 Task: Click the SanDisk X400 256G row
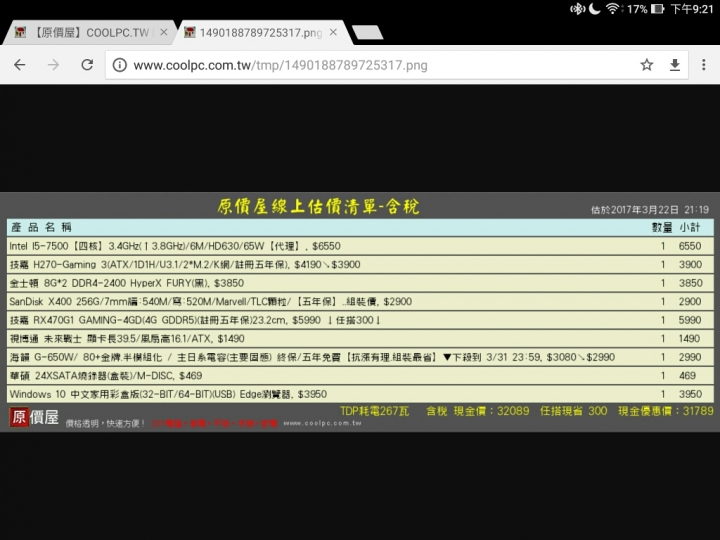point(360,302)
